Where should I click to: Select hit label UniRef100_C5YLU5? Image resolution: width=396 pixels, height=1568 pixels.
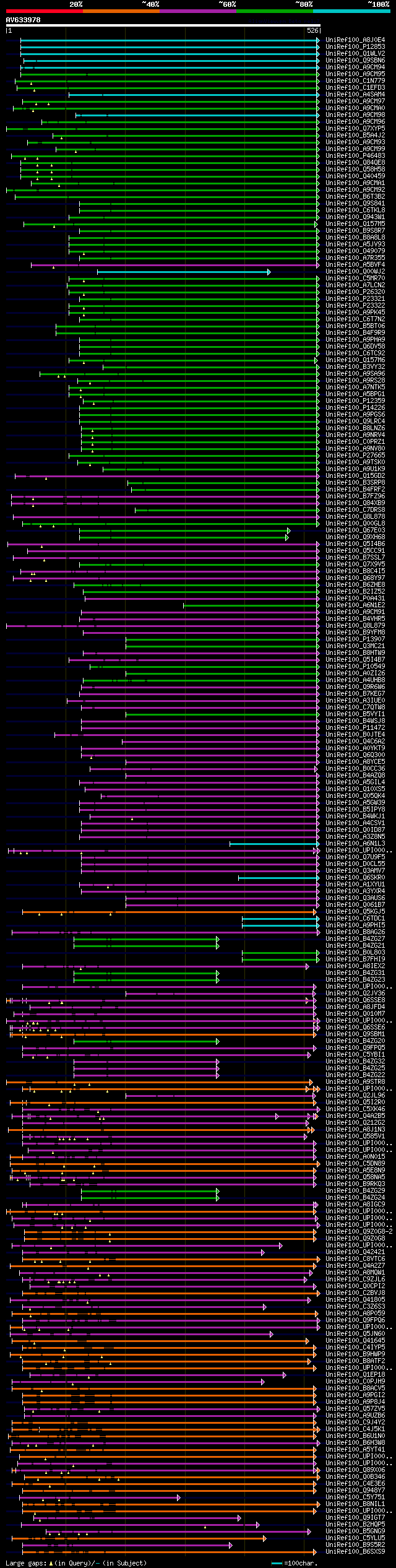(355, 1538)
